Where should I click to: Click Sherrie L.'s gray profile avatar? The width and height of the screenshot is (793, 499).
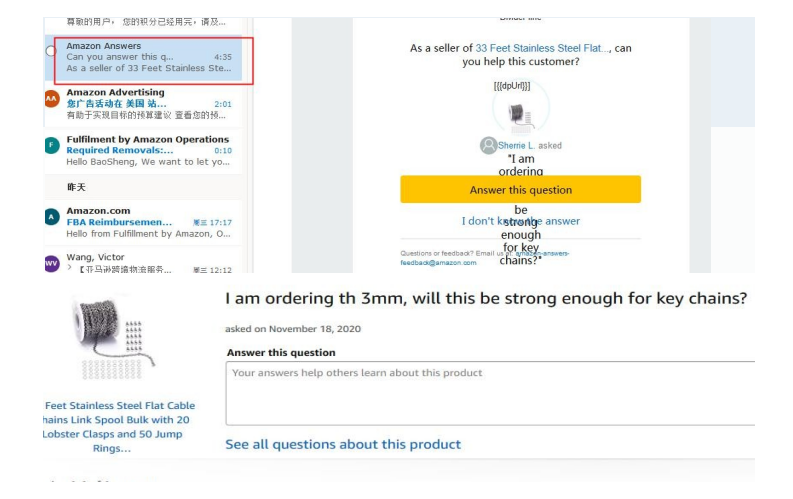(x=488, y=145)
